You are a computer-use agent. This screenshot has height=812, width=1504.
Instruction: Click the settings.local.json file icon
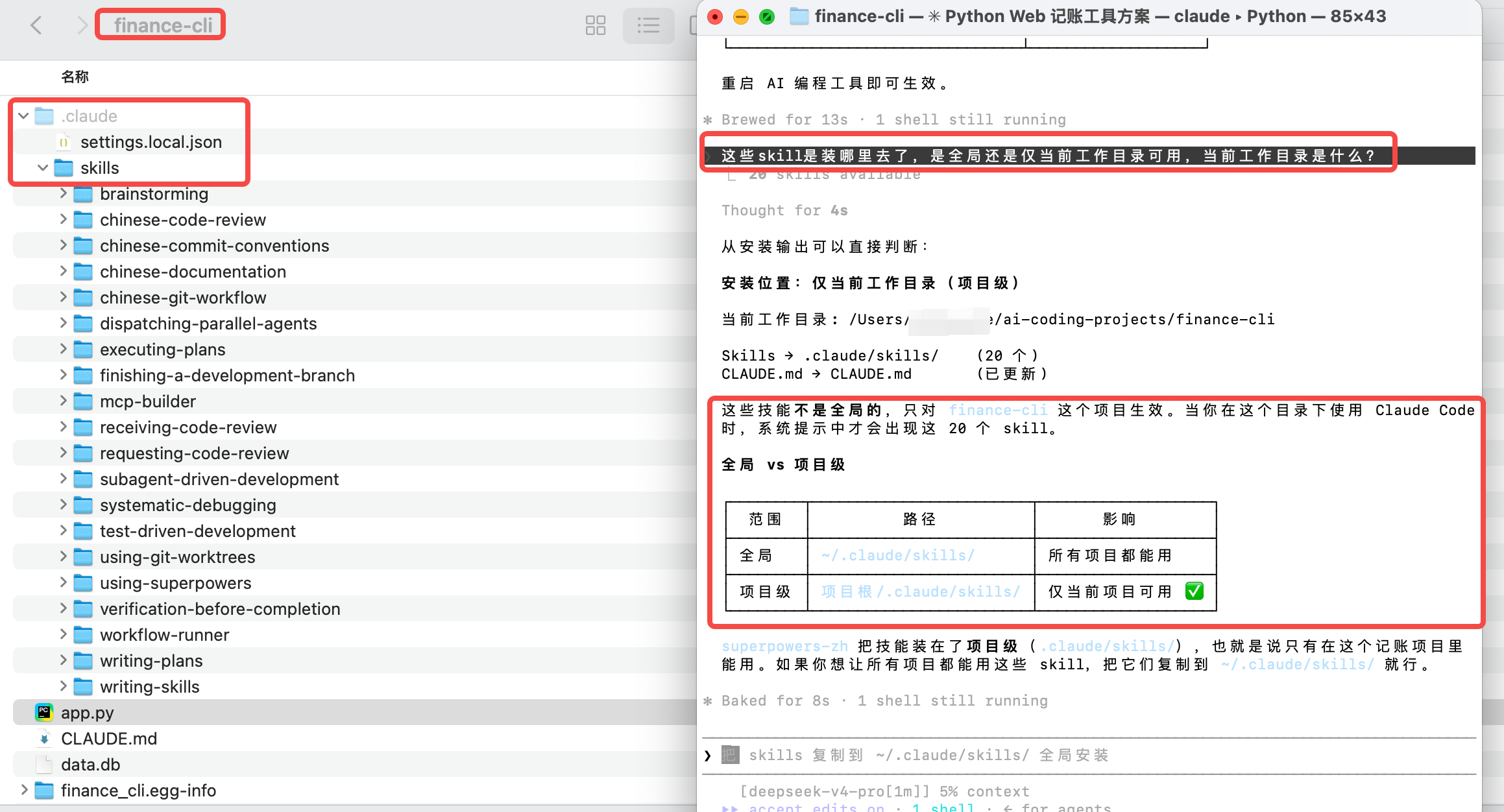pyautogui.click(x=64, y=142)
